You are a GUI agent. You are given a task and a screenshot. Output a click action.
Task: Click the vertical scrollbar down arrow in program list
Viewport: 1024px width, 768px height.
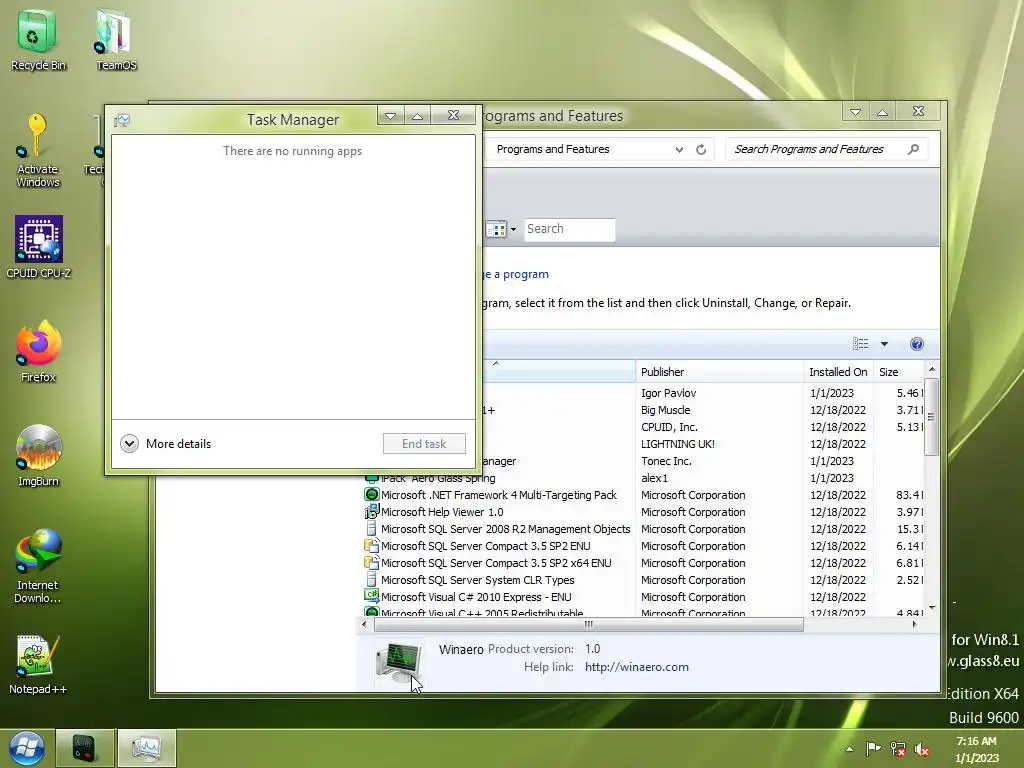pos(932,607)
